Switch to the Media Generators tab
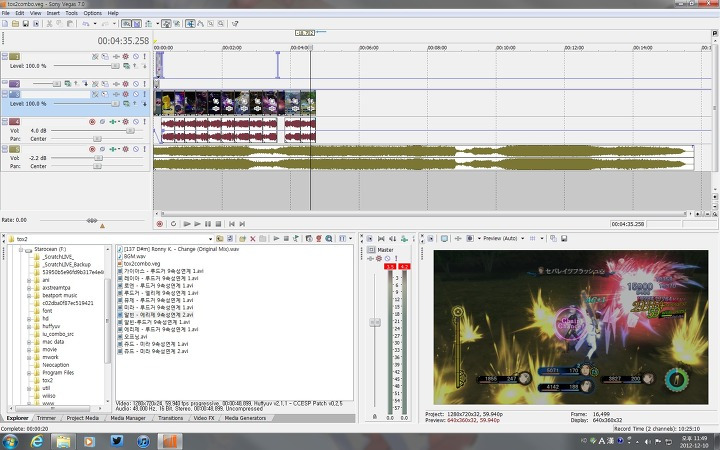 click(245, 418)
